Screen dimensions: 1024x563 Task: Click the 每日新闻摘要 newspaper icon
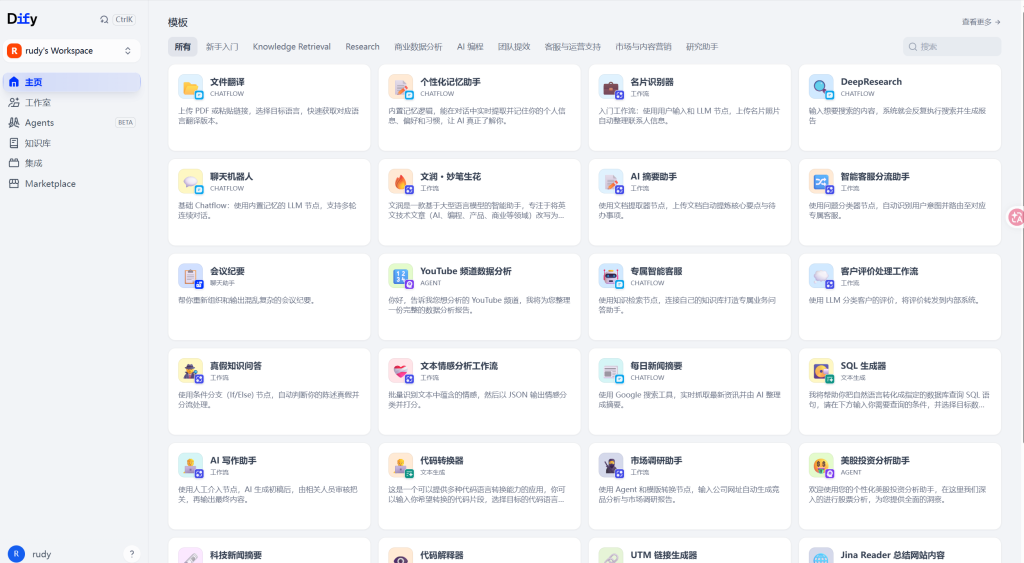[x=611, y=371]
